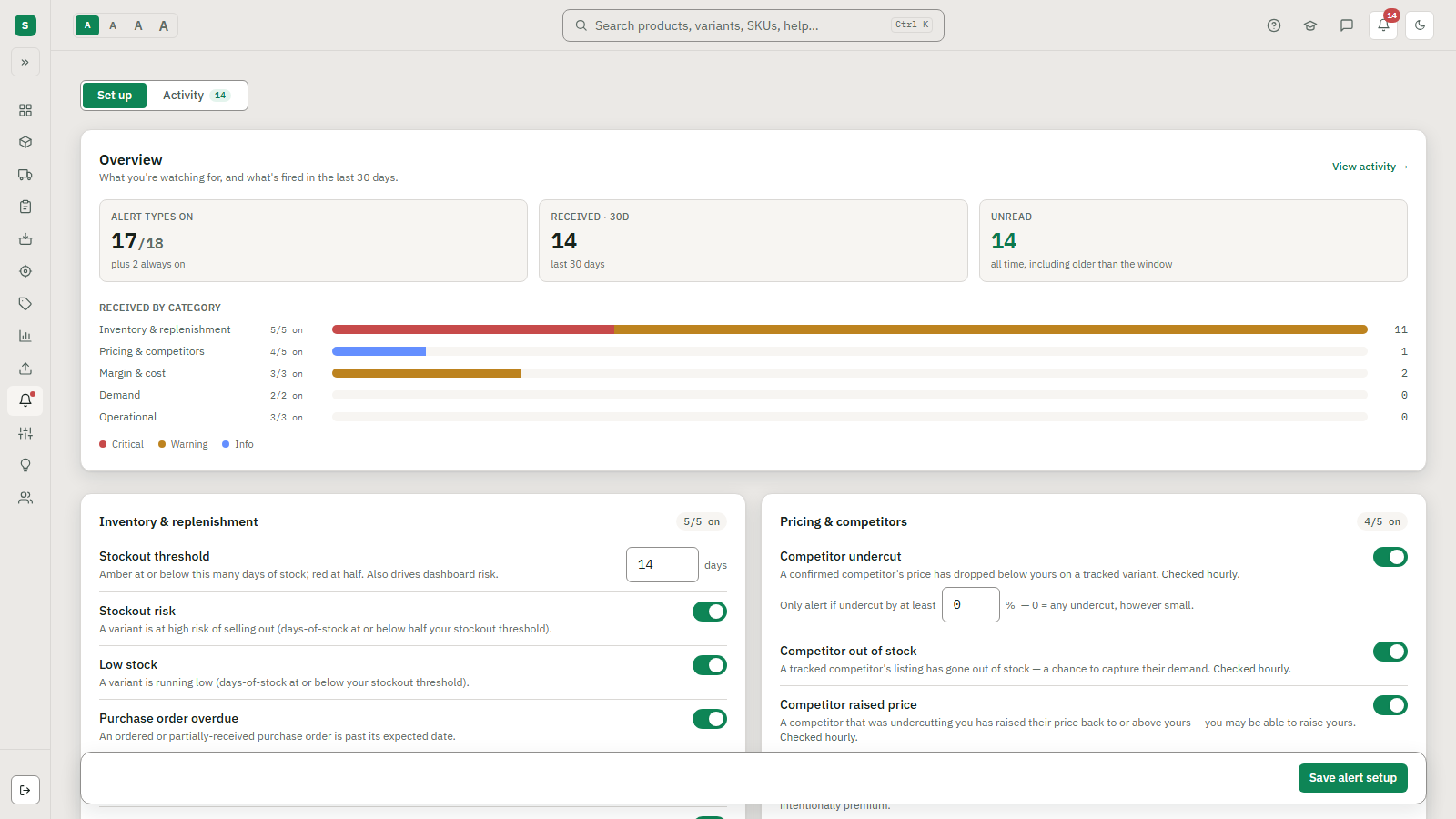Open the chat feedback bubble icon
The image size is (1456, 819).
pyautogui.click(x=1347, y=25)
